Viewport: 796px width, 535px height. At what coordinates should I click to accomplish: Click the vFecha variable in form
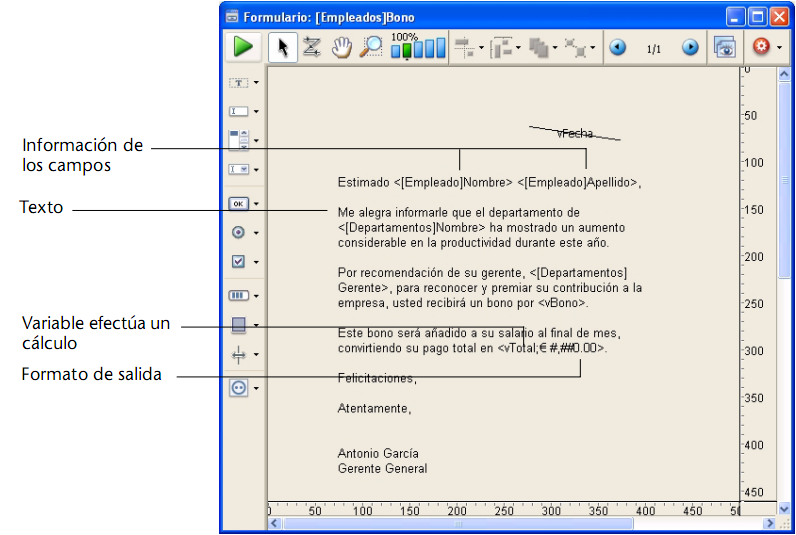[x=575, y=133]
